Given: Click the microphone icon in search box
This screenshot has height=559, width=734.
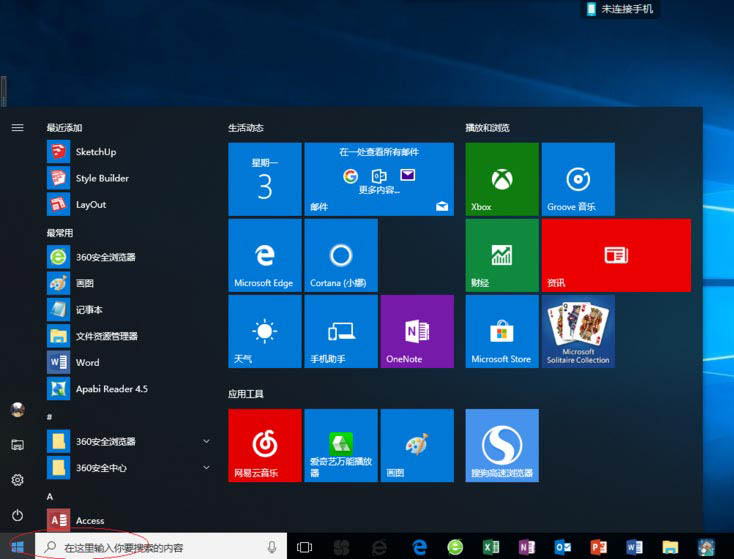Looking at the screenshot, I should tap(271, 547).
